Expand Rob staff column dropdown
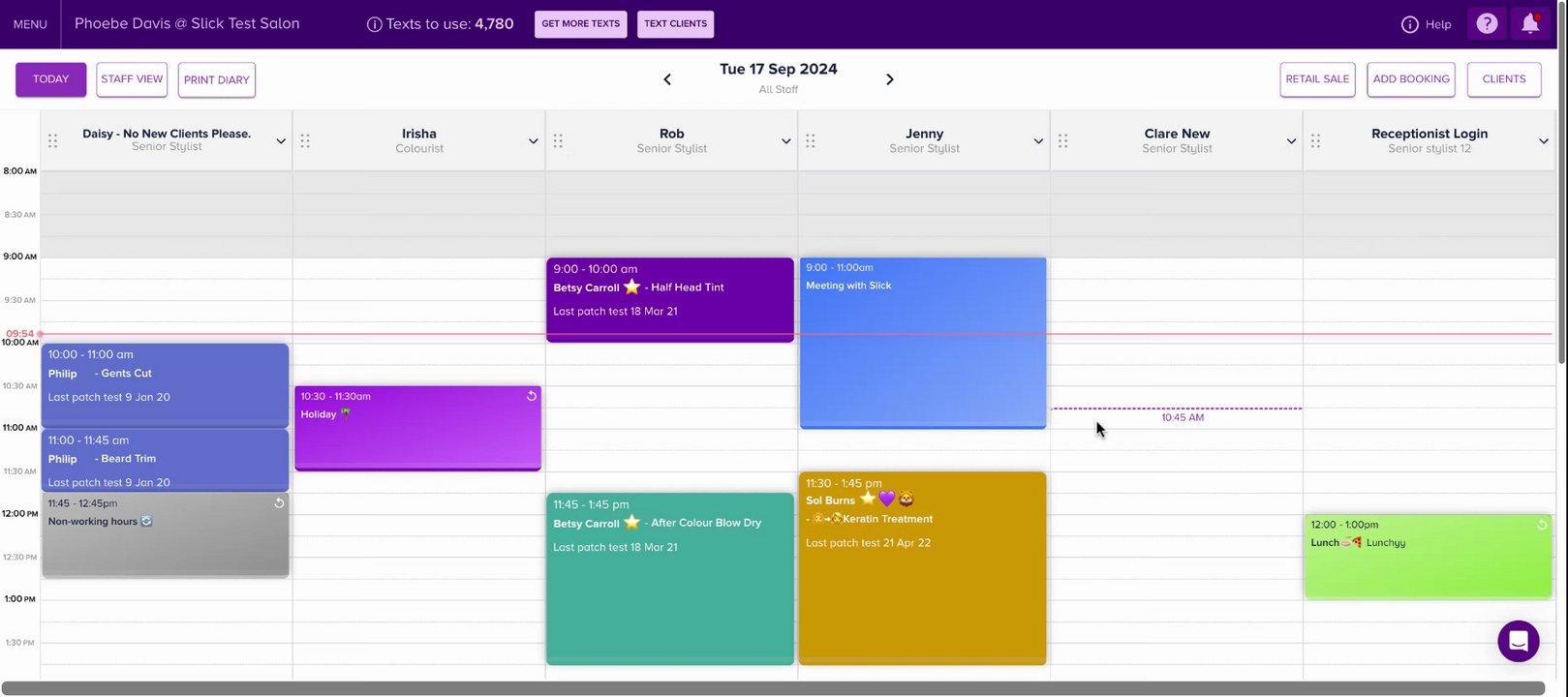Screen dimensions: 1568x697 click(x=785, y=141)
